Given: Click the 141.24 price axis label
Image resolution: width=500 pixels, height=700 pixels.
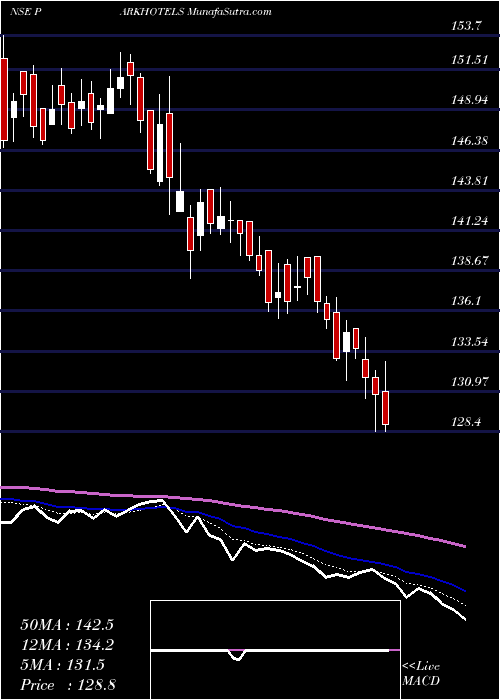Looking at the screenshot, I should tap(468, 221).
